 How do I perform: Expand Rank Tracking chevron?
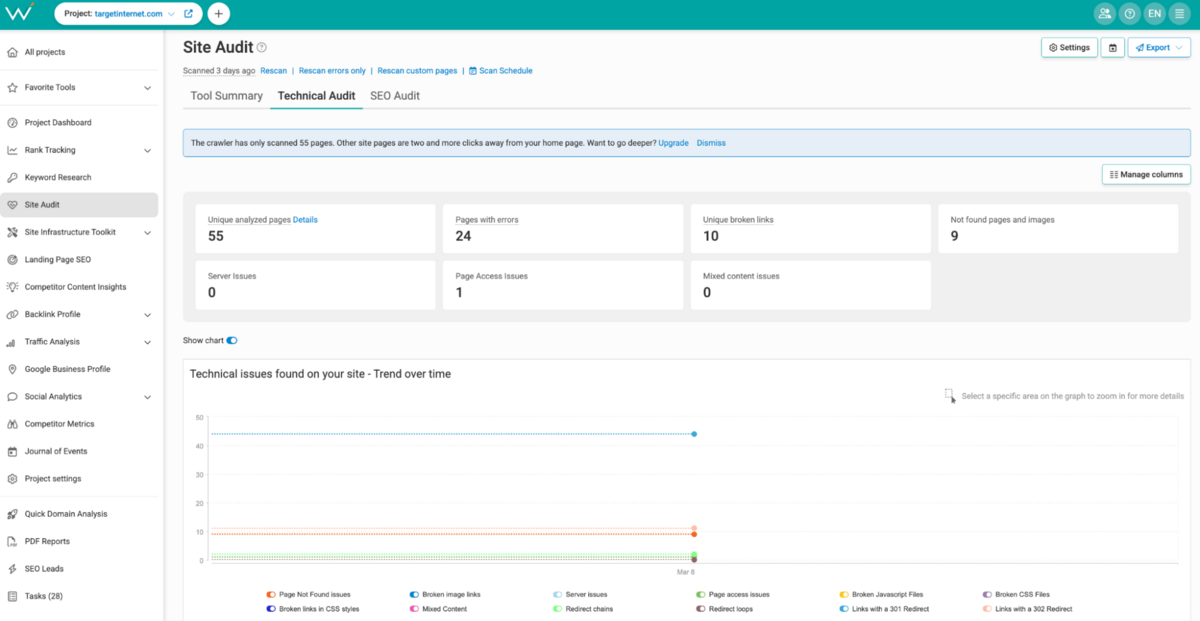click(x=147, y=150)
